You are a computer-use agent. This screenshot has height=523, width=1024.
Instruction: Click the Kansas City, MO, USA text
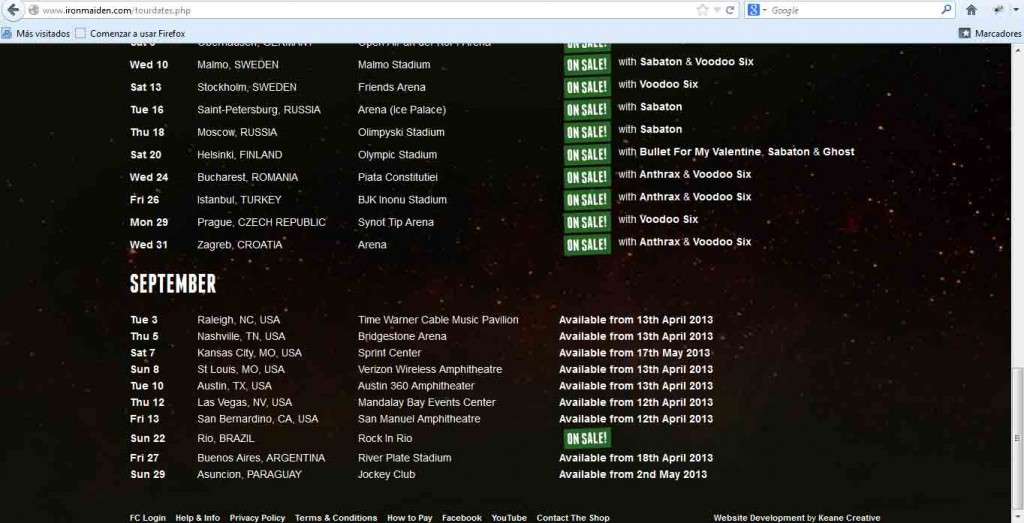pos(249,353)
